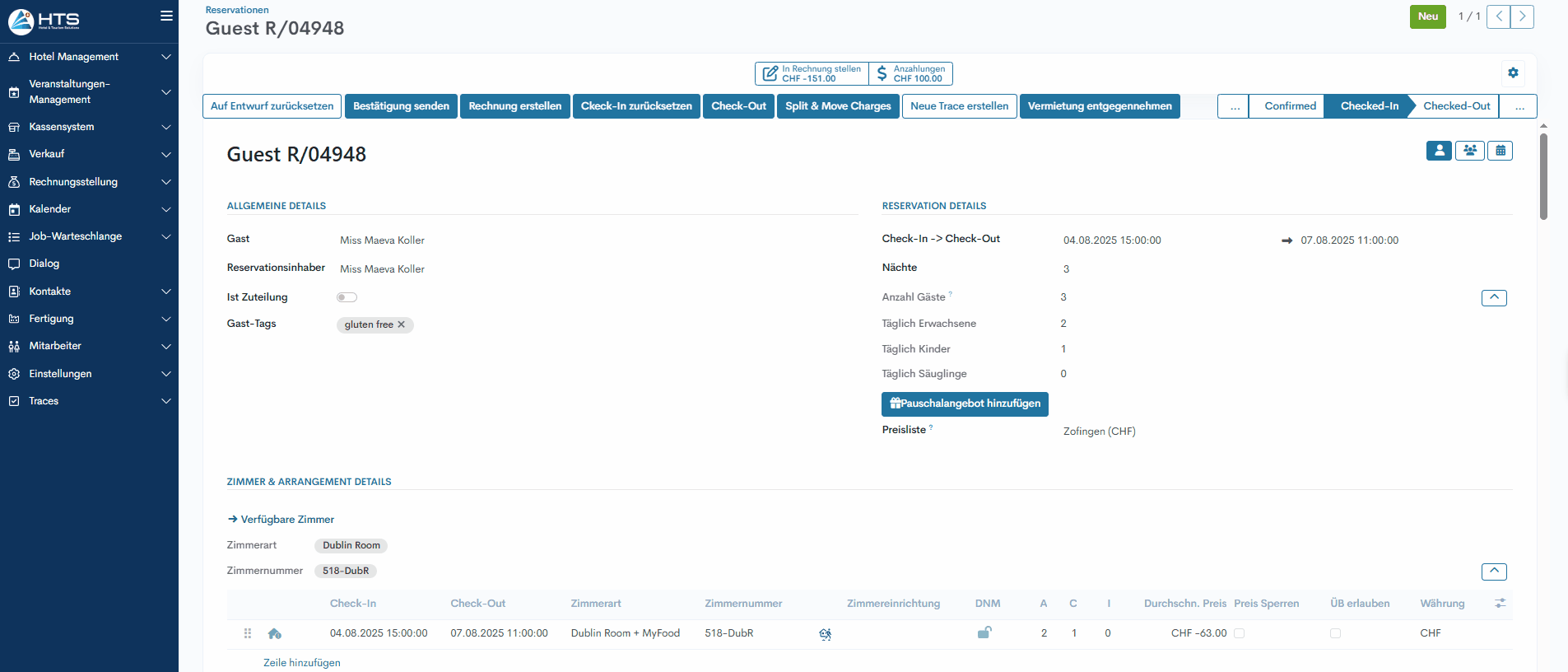Open the guest group icon button
1568x672 pixels.
[x=1469, y=151]
